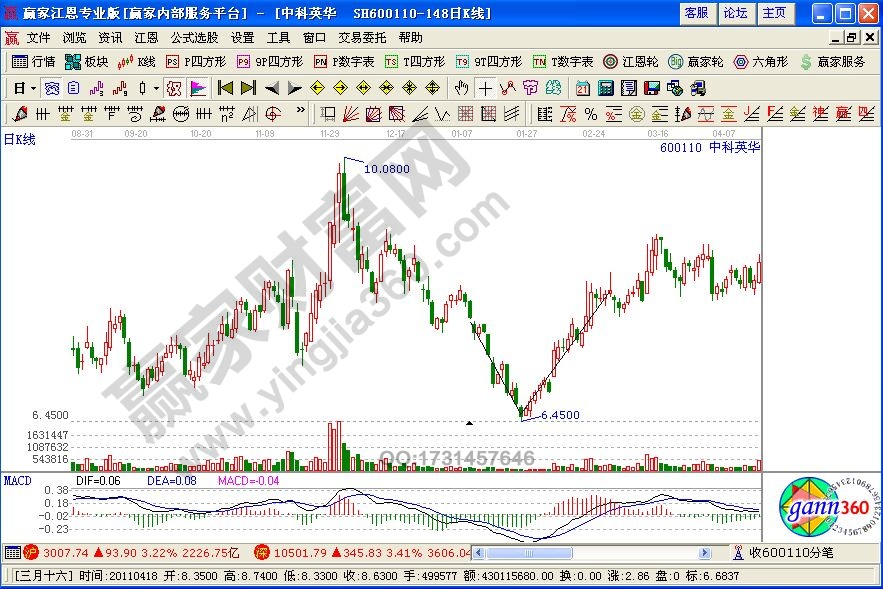Open the 窗口 menu
The image size is (883, 589).
pyautogui.click(x=314, y=38)
